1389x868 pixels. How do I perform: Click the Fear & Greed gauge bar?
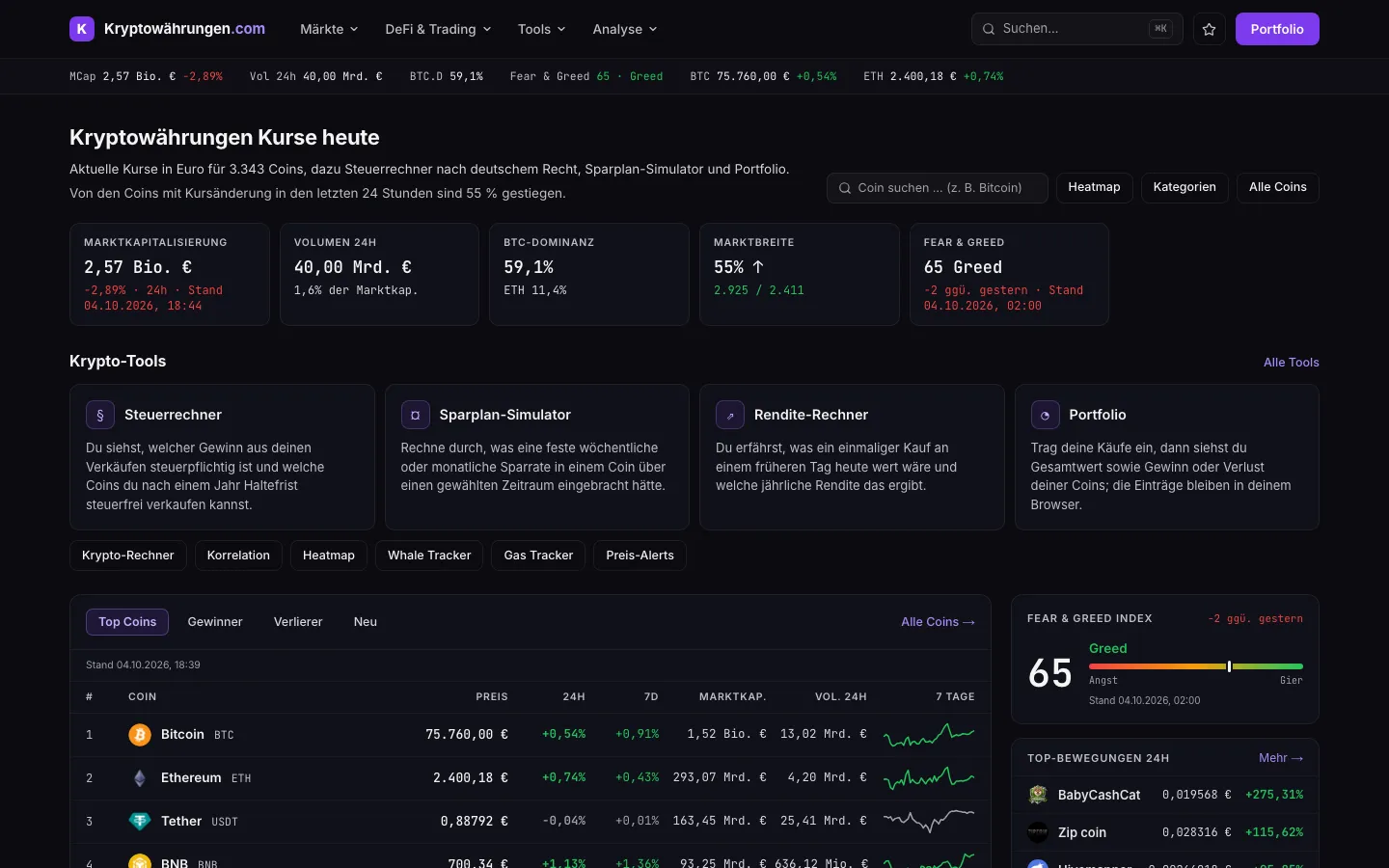pos(1196,666)
